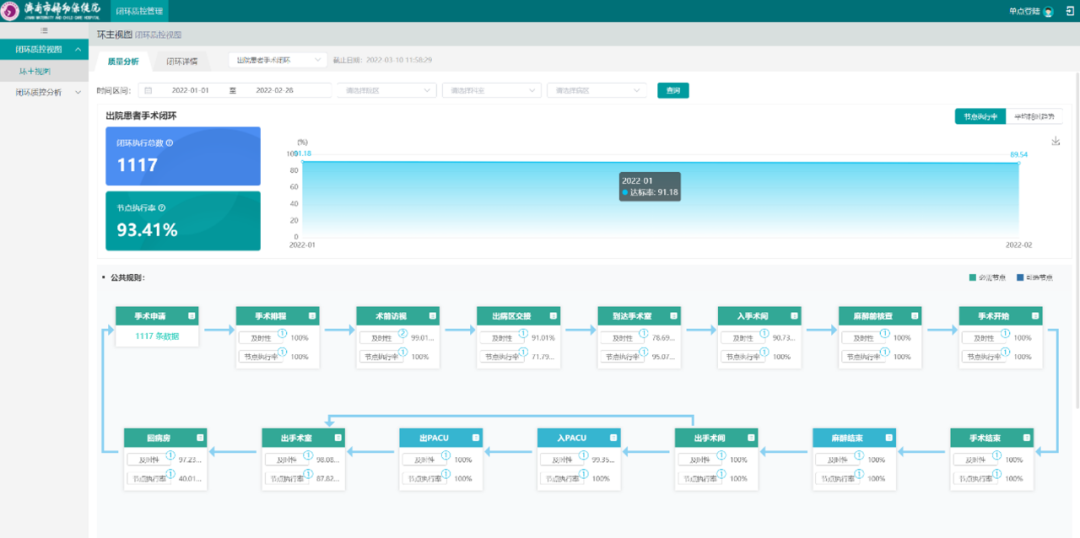Select the 节点执行率 chart toggle option
Image resolution: width=1080 pixels, height=538 pixels.
pyautogui.click(x=980, y=116)
